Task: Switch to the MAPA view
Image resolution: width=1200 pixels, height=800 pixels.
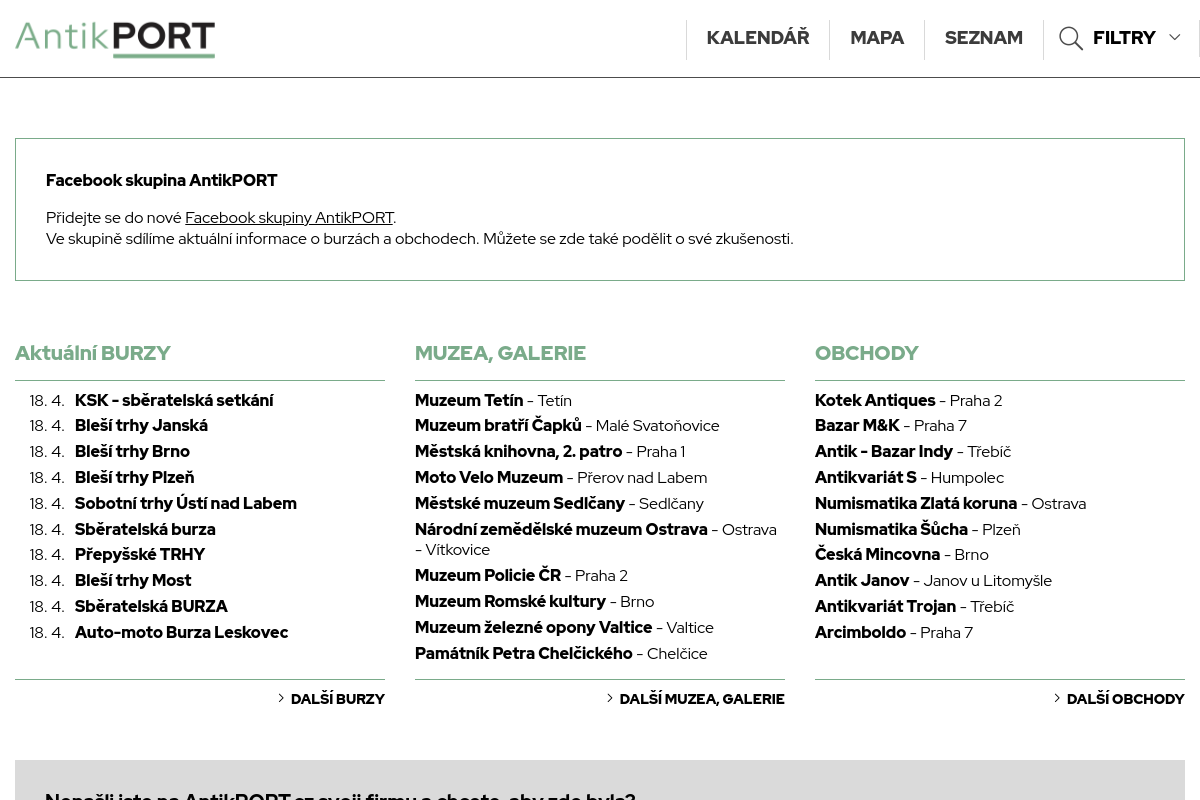Action: [877, 38]
